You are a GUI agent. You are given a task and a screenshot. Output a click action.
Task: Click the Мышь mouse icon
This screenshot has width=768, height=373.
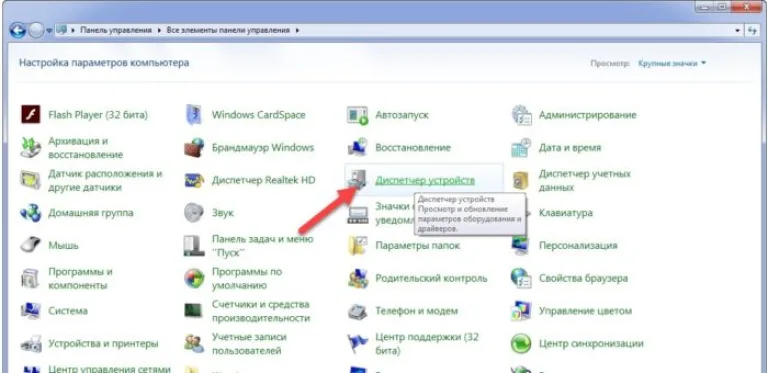click(x=30, y=245)
